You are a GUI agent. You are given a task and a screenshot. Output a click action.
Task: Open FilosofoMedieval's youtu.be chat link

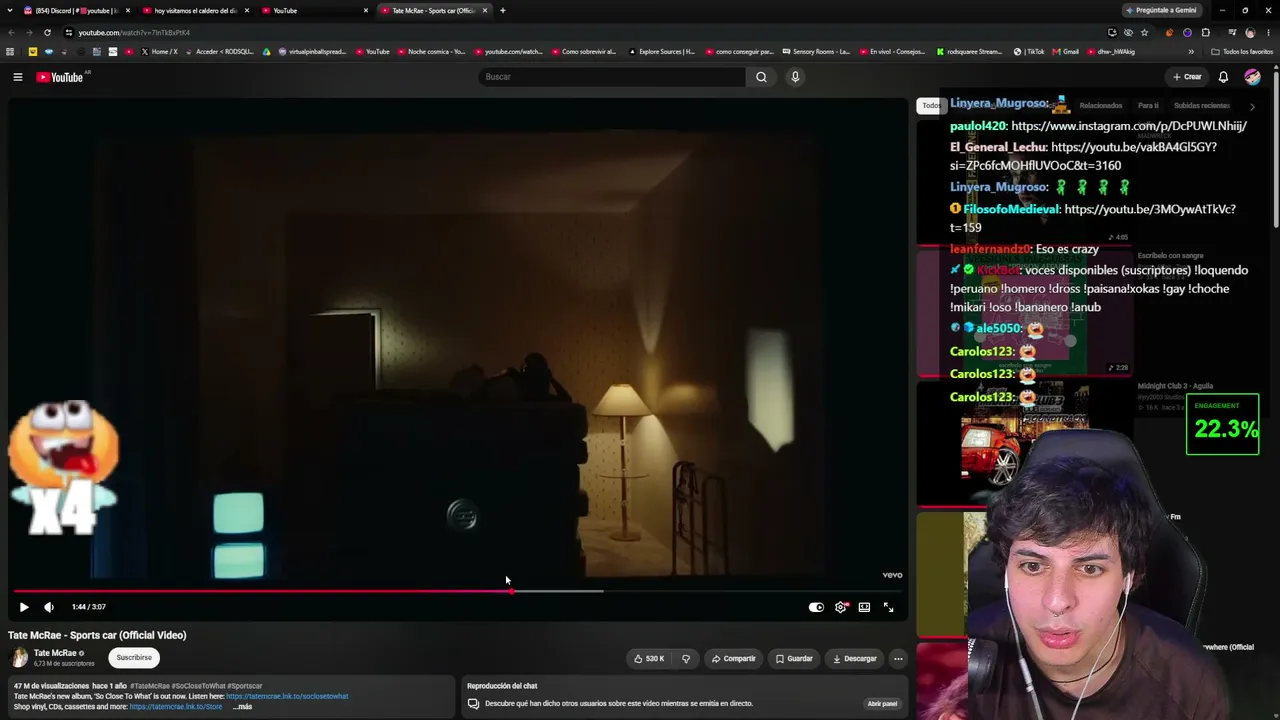(x=1092, y=218)
